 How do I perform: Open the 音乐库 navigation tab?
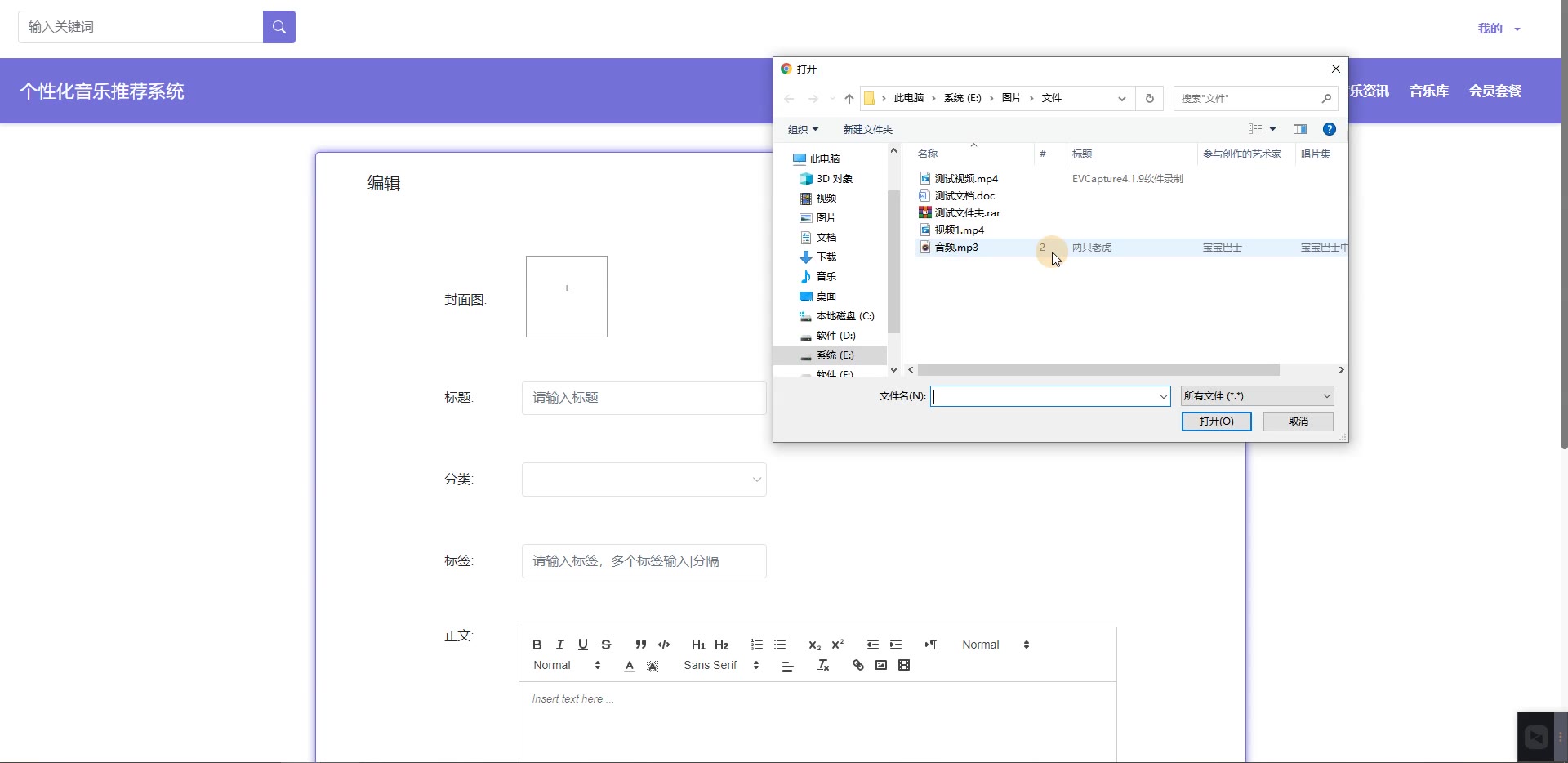(x=1429, y=91)
